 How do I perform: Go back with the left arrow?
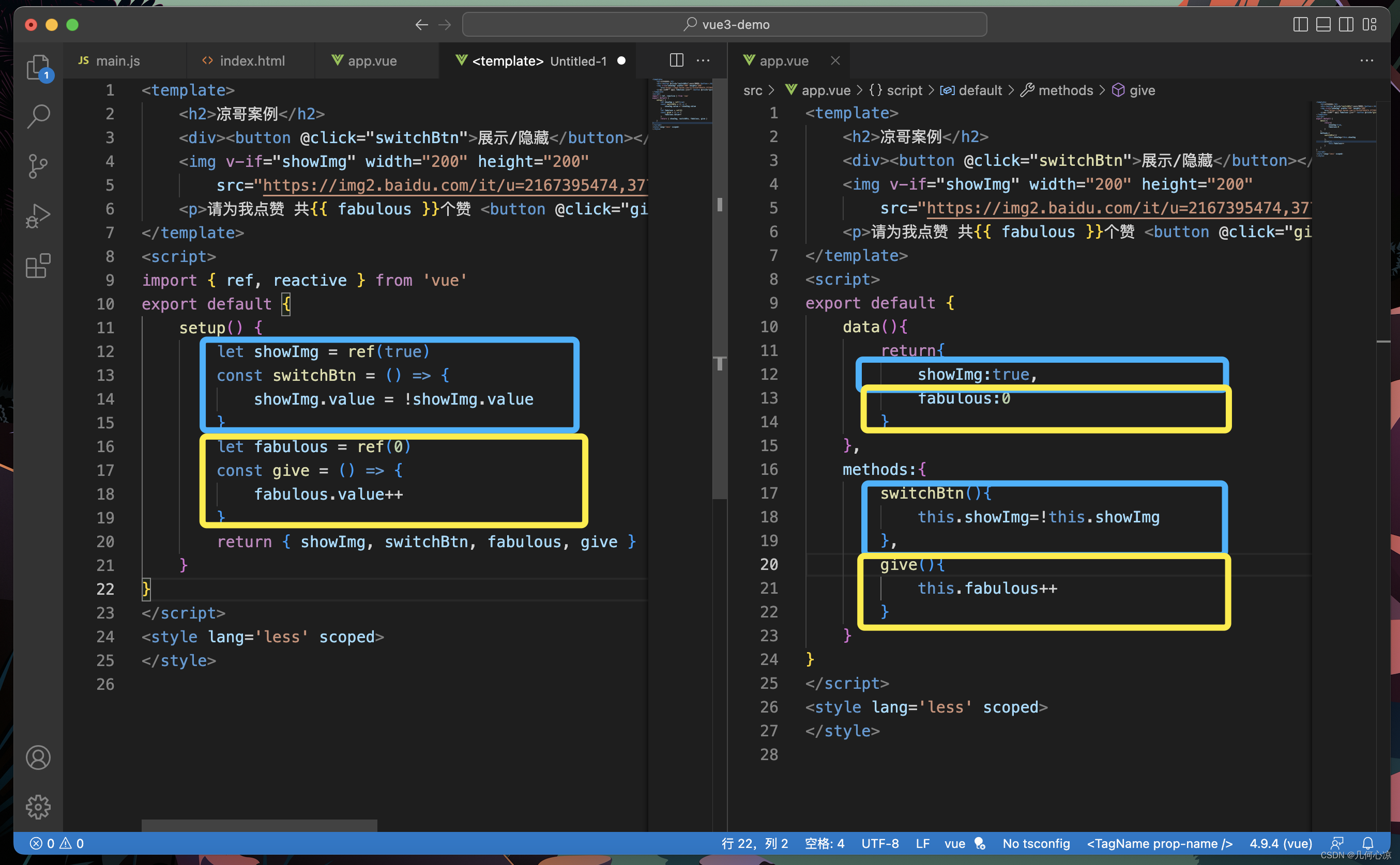(421, 25)
